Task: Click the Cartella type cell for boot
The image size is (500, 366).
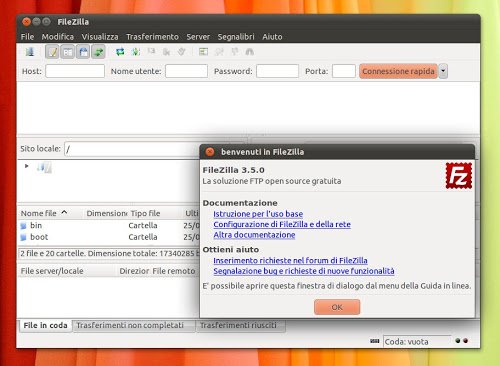Action: (143, 237)
